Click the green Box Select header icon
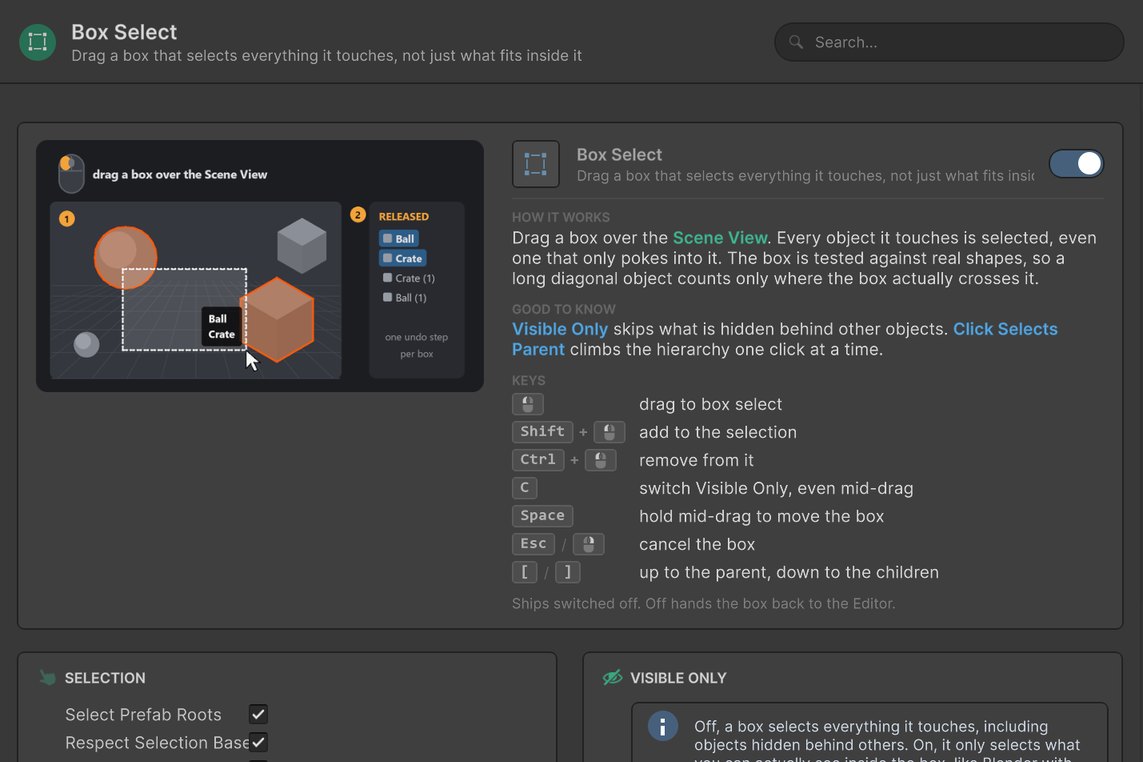This screenshot has height=762, width=1143. tap(37, 42)
